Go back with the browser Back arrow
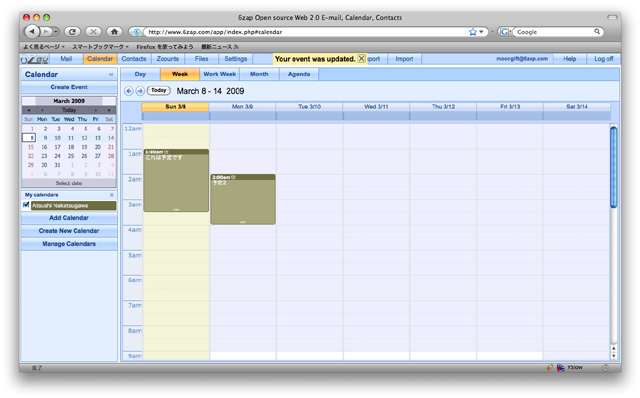The height and width of the screenshot is (398, 640). [32, 31]
